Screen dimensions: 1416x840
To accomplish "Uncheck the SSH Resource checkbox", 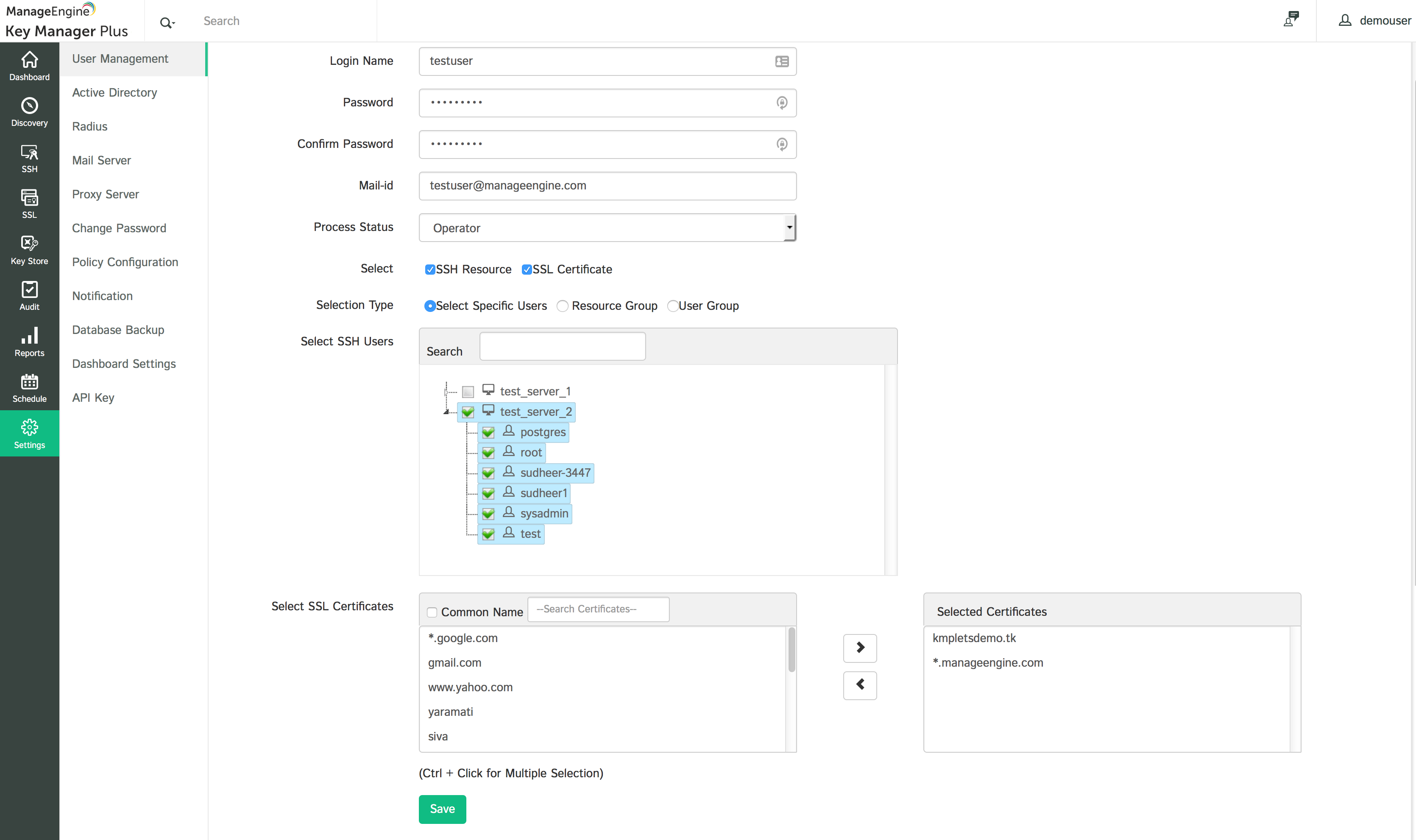I will pyautogui.click(x=430, y=270).
